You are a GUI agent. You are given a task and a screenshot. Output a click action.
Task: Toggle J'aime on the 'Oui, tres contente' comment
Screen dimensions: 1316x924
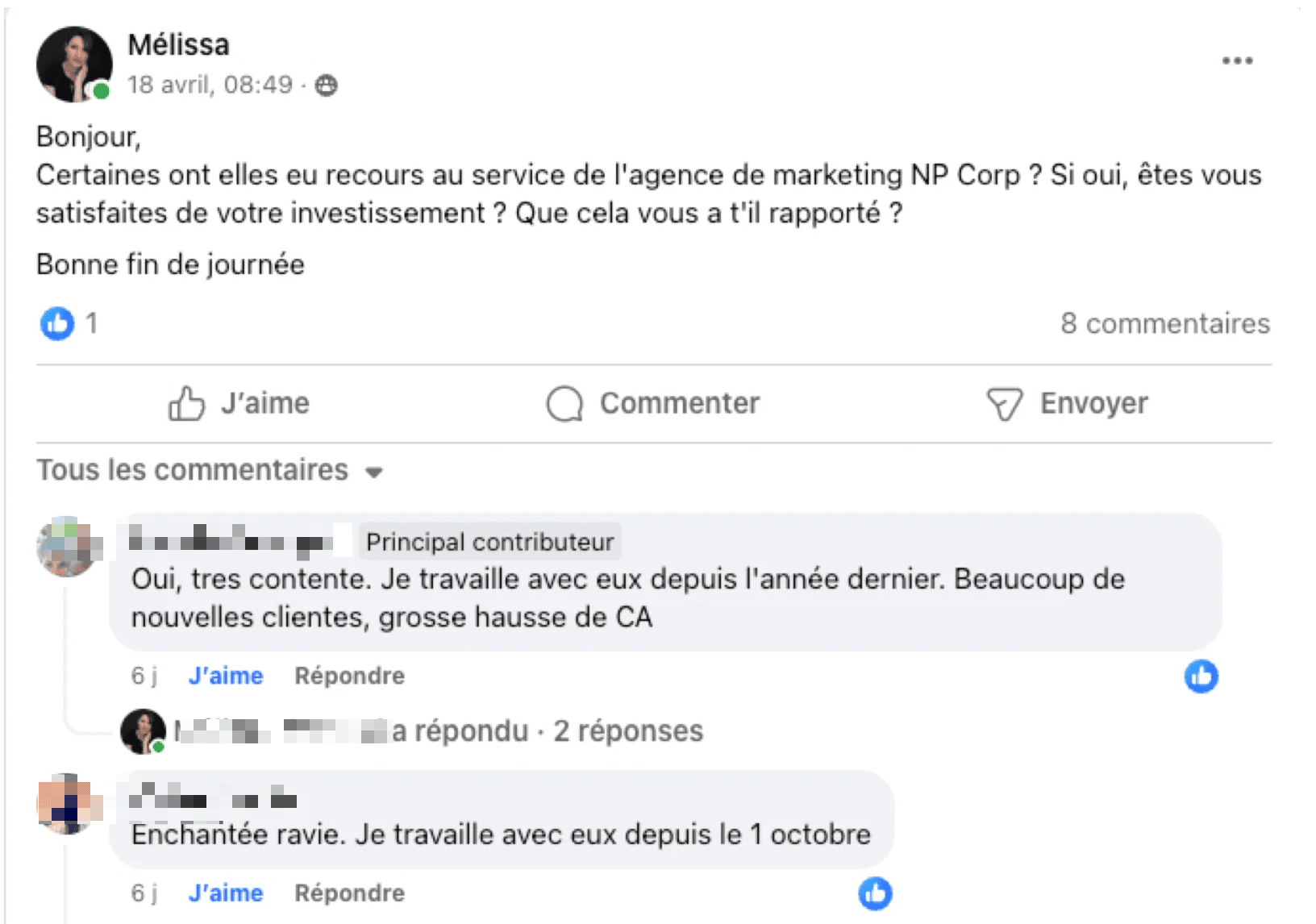226,676
